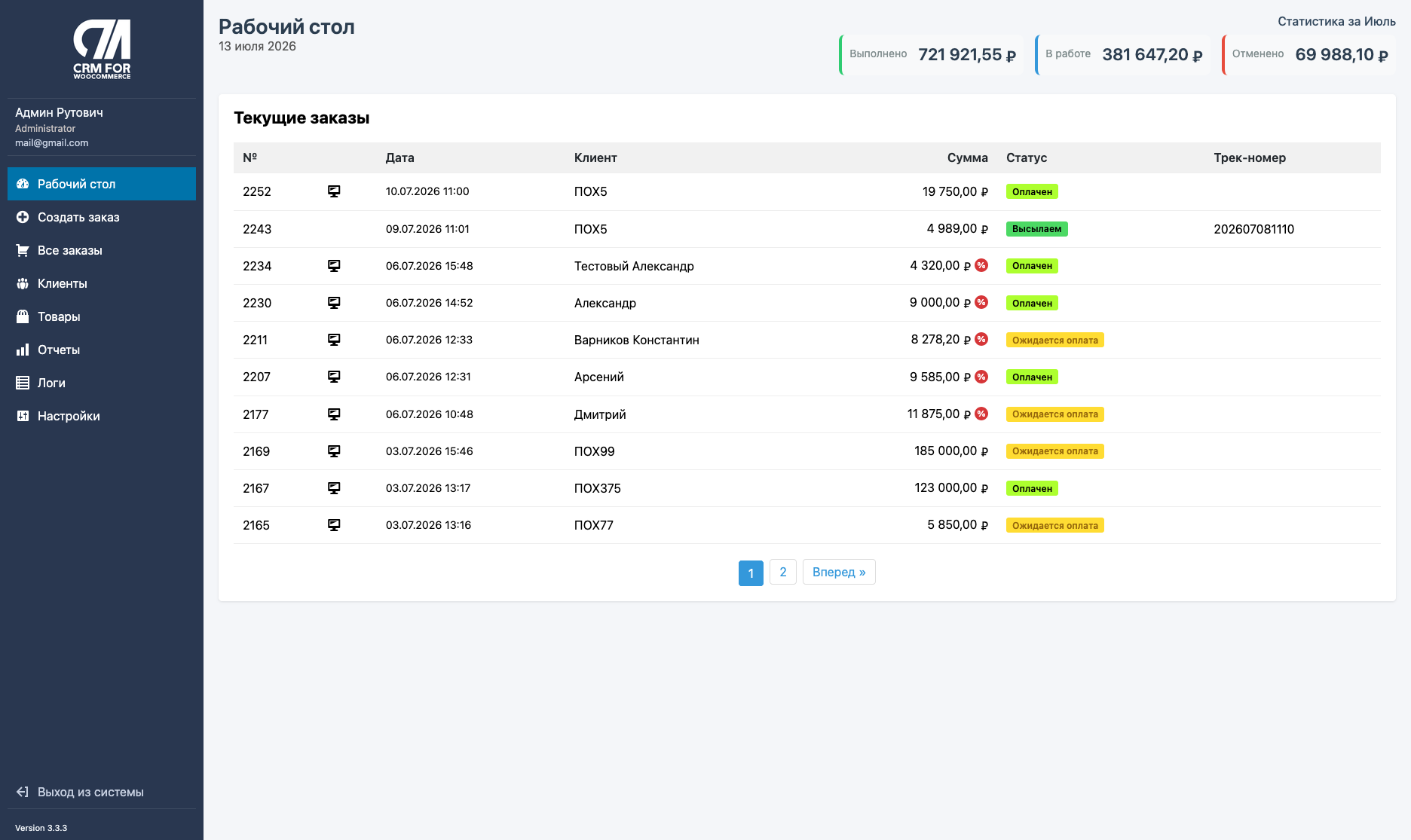Click Ожидается оплата badge for order 2211
This screenshot has width=1411, height=840.
(x=1054, y=340)
